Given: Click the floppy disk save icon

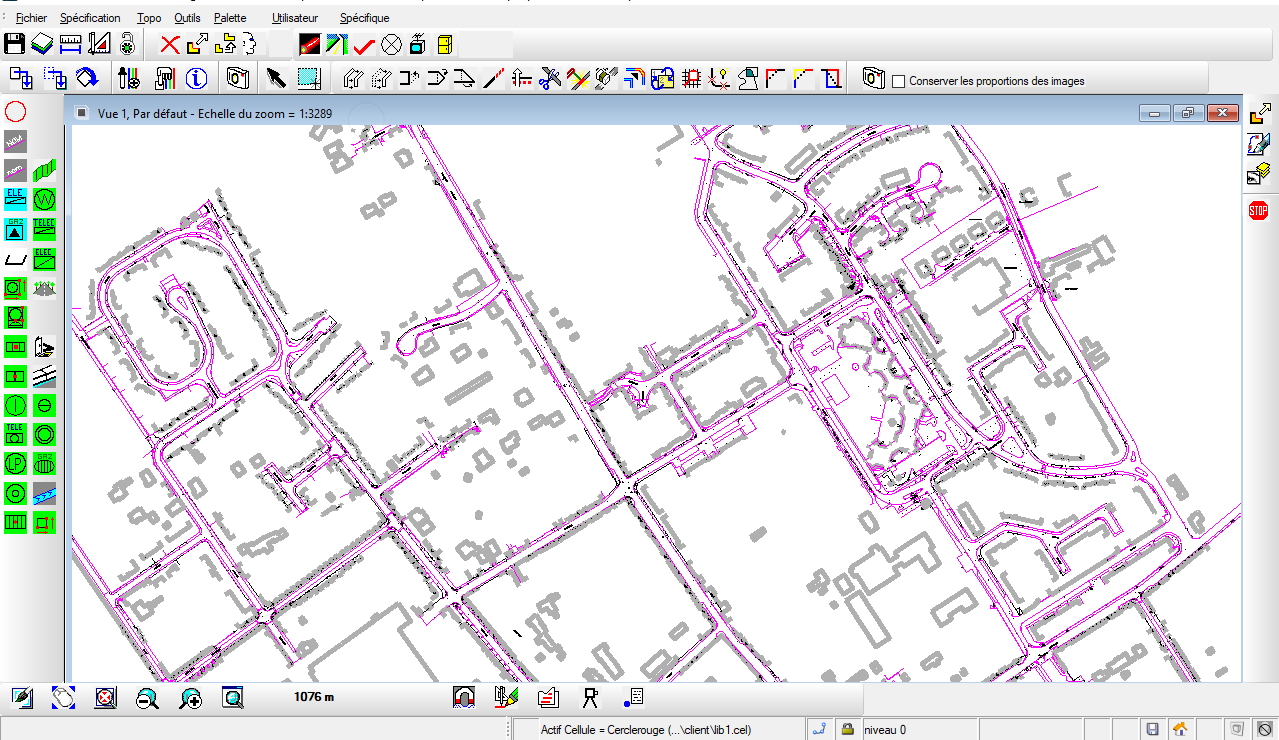Looking at the screenshot, I should click(14, 44).
